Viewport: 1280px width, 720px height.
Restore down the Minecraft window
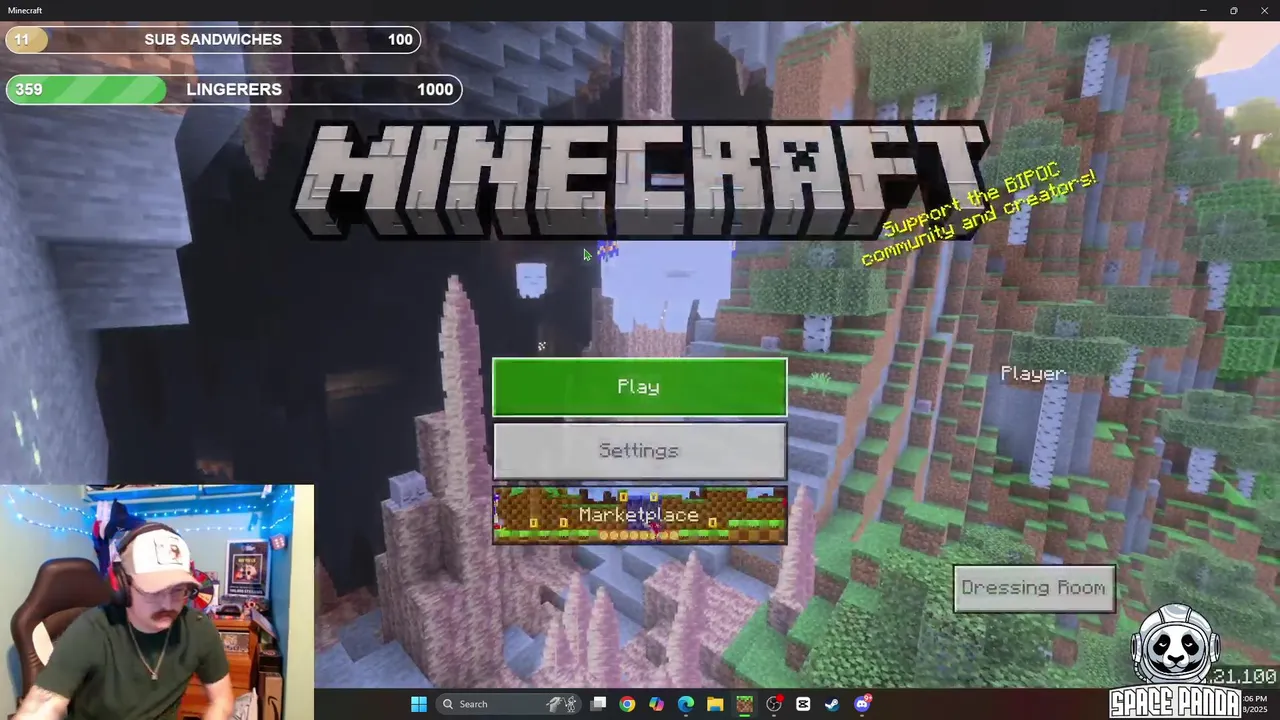click(x=1233, y=10)
